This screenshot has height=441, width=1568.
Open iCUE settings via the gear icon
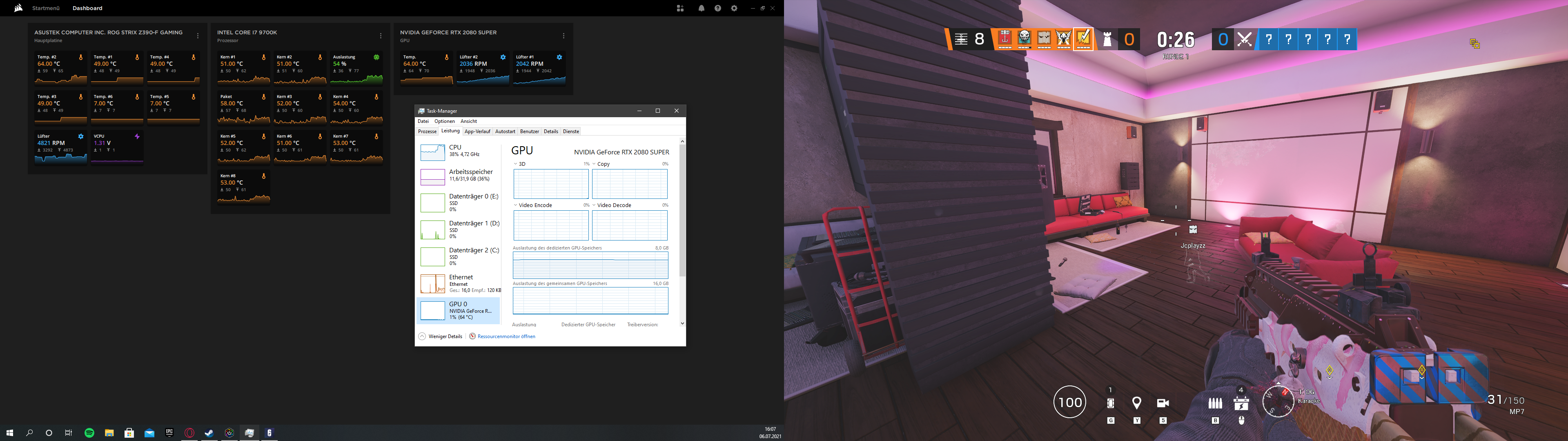(734, 9)
